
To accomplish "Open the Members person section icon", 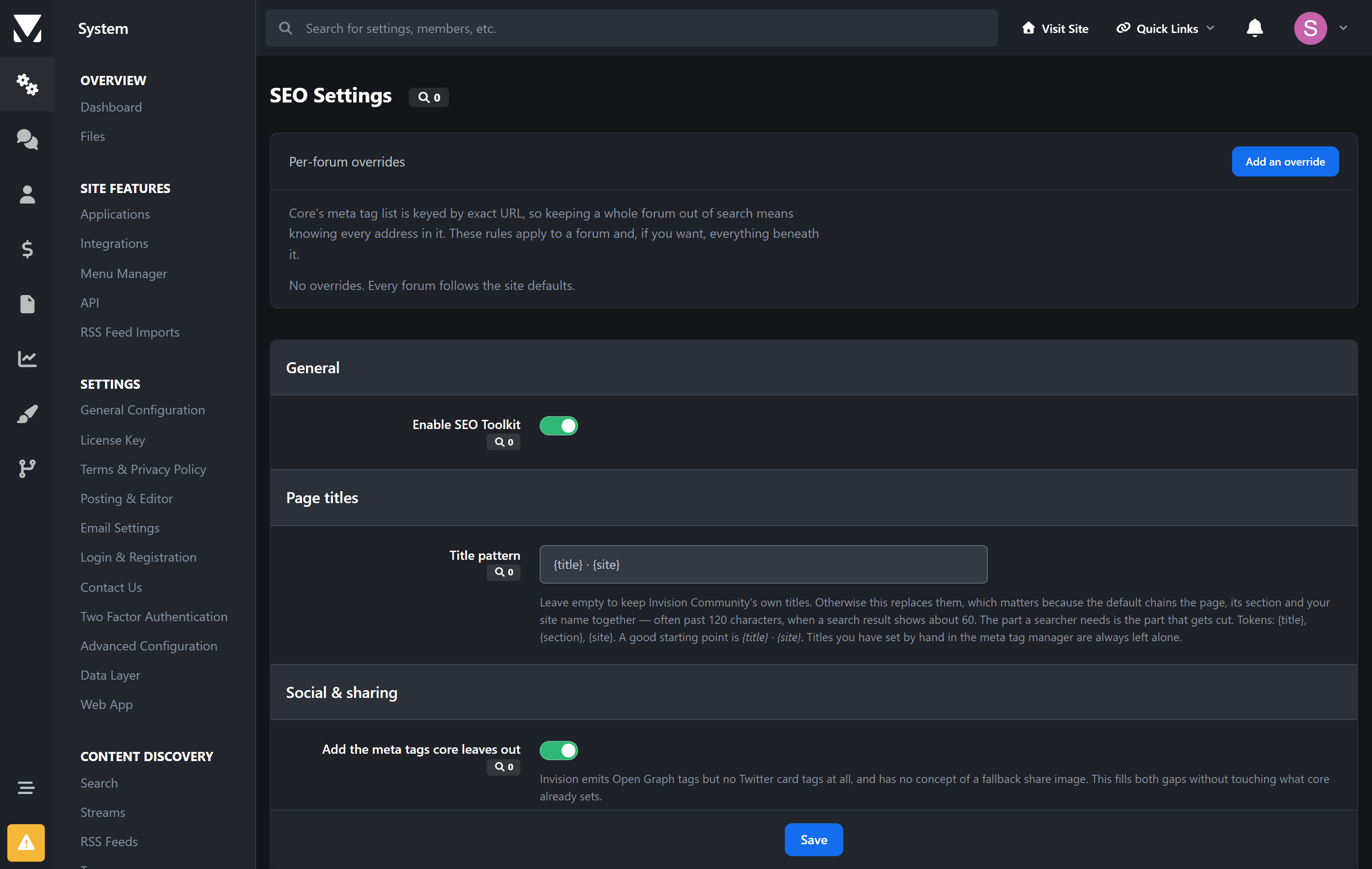I will [x=27, y=194].
